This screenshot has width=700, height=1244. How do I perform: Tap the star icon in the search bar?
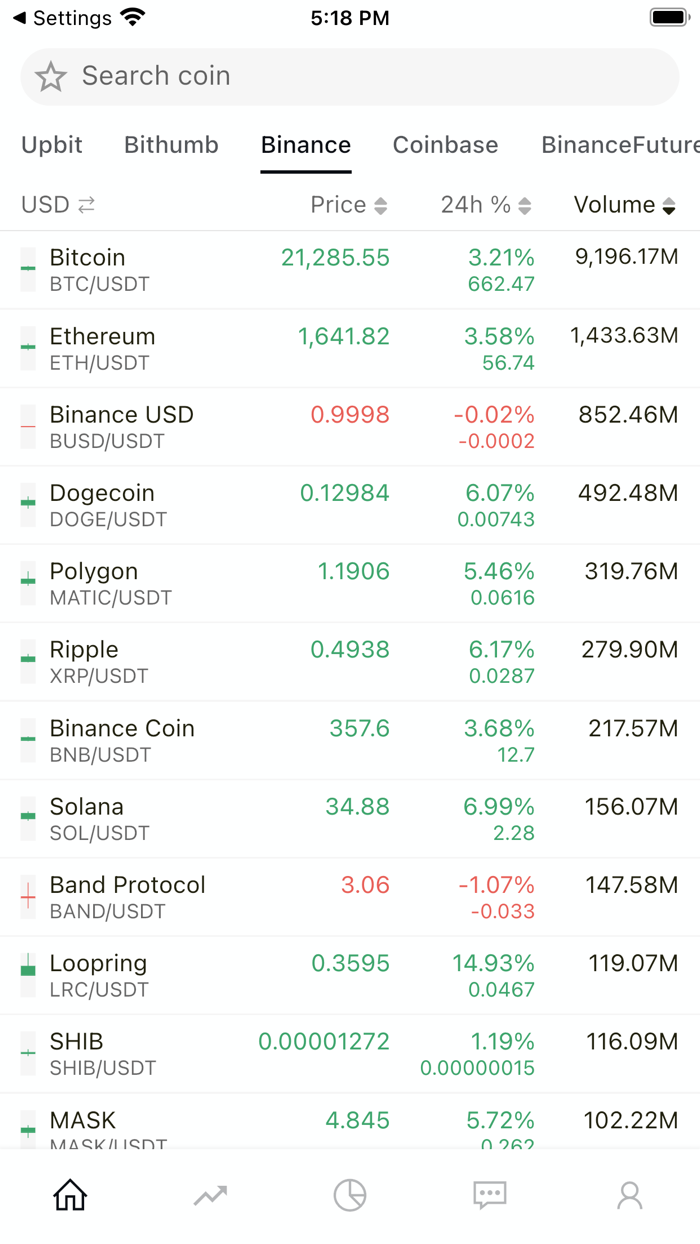(x=50, y=76)
